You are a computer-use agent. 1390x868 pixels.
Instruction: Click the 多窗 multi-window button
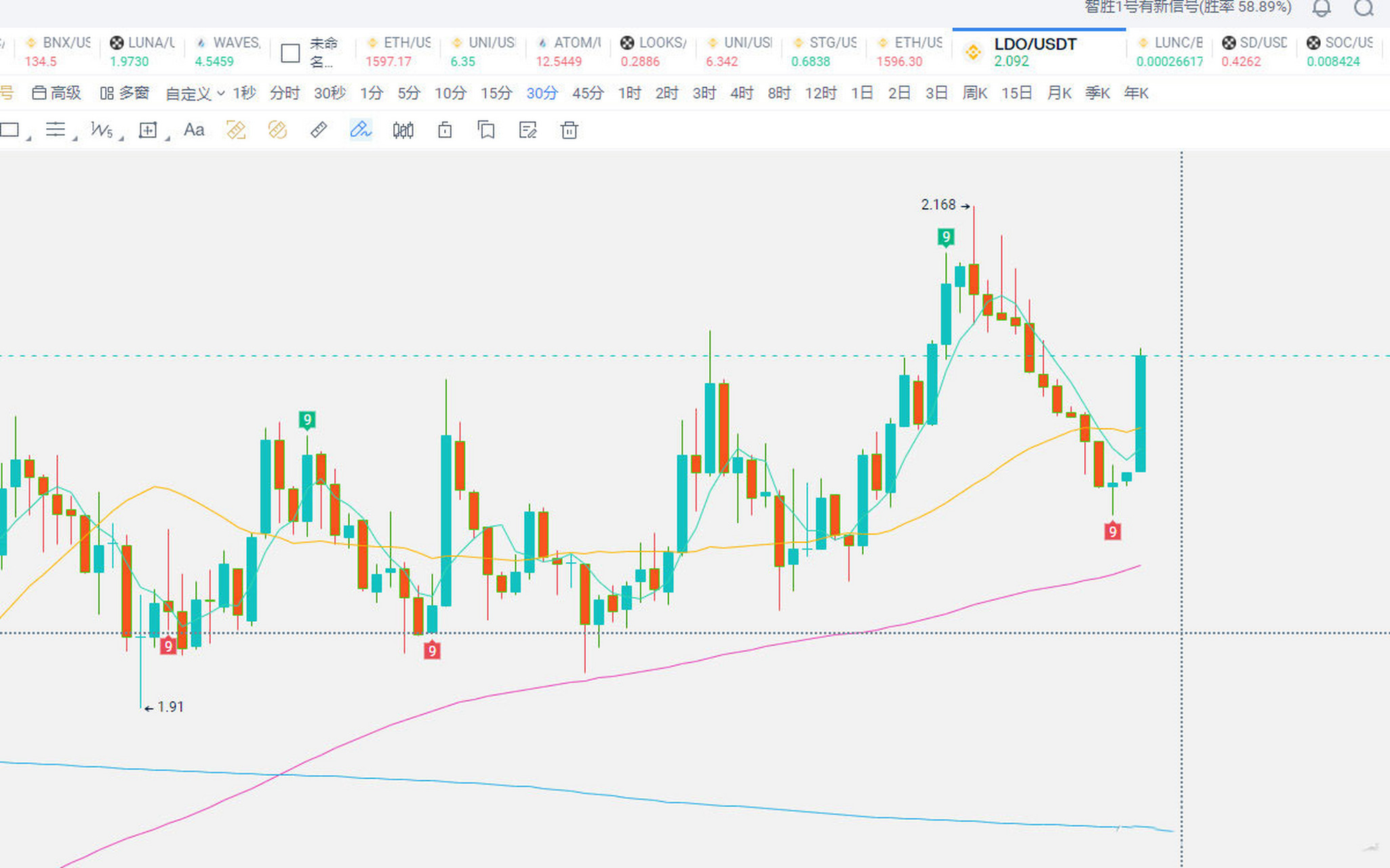click(125, 93)
